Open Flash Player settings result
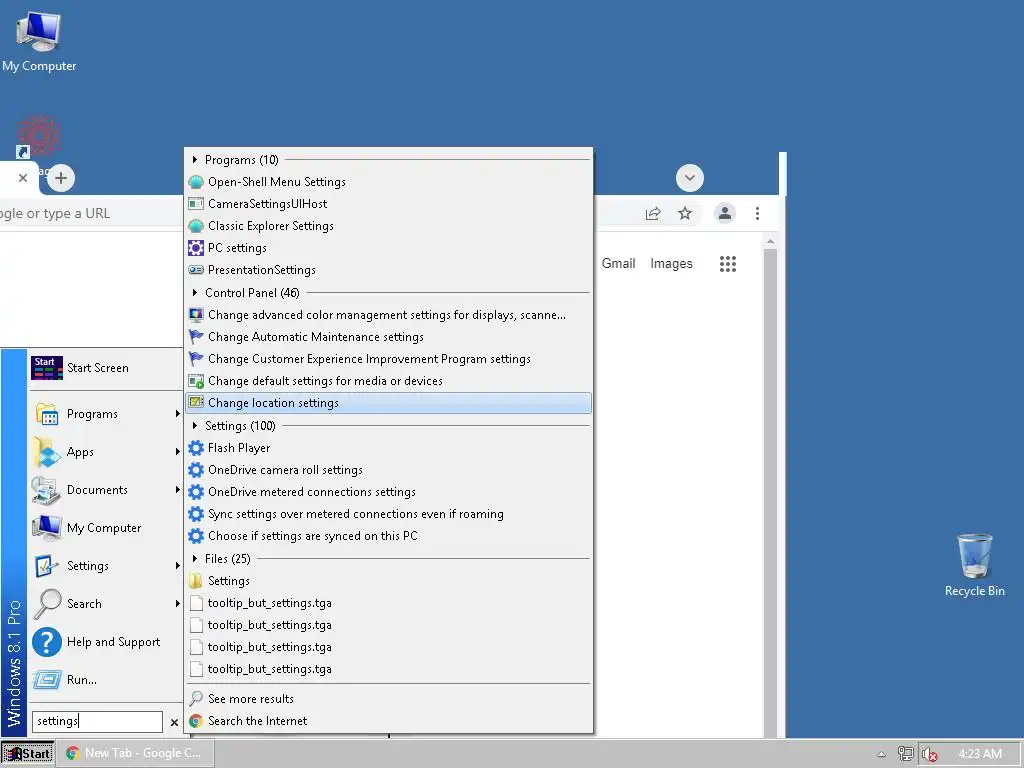This screenshot has width=1024, height=768. pos(389,448)
